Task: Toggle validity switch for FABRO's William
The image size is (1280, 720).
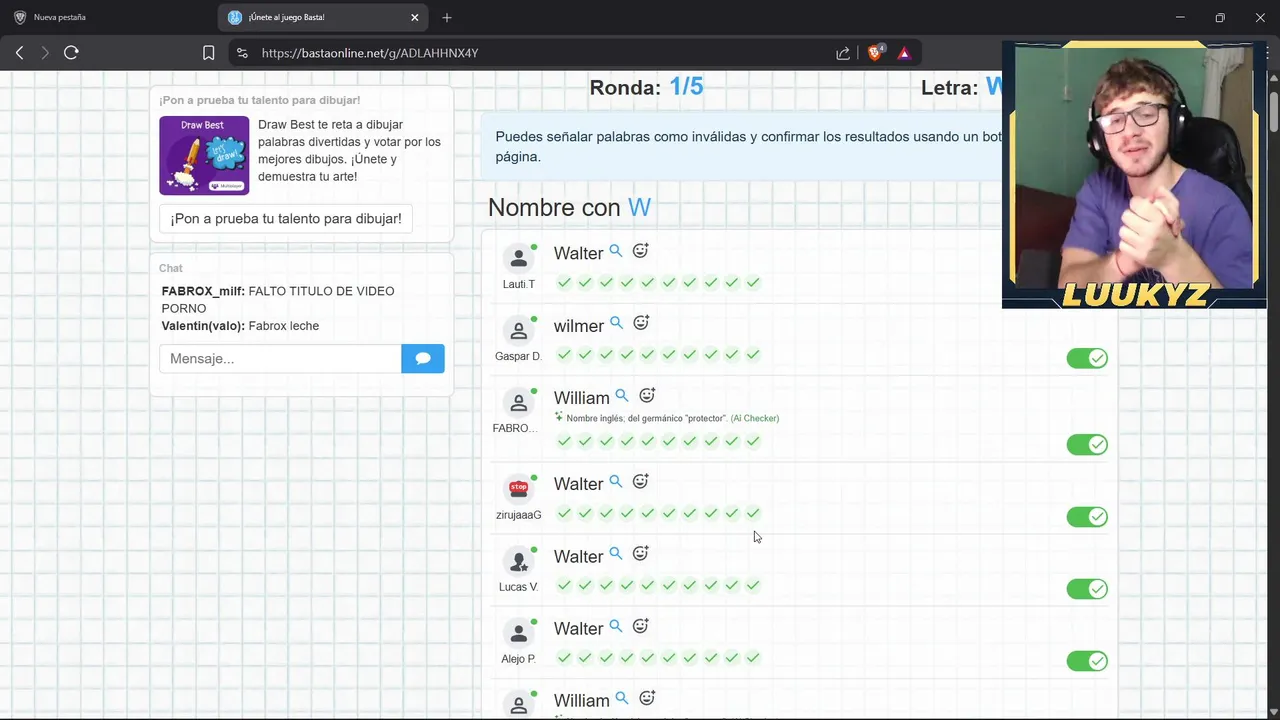Action: click(x=1087, y=444)
